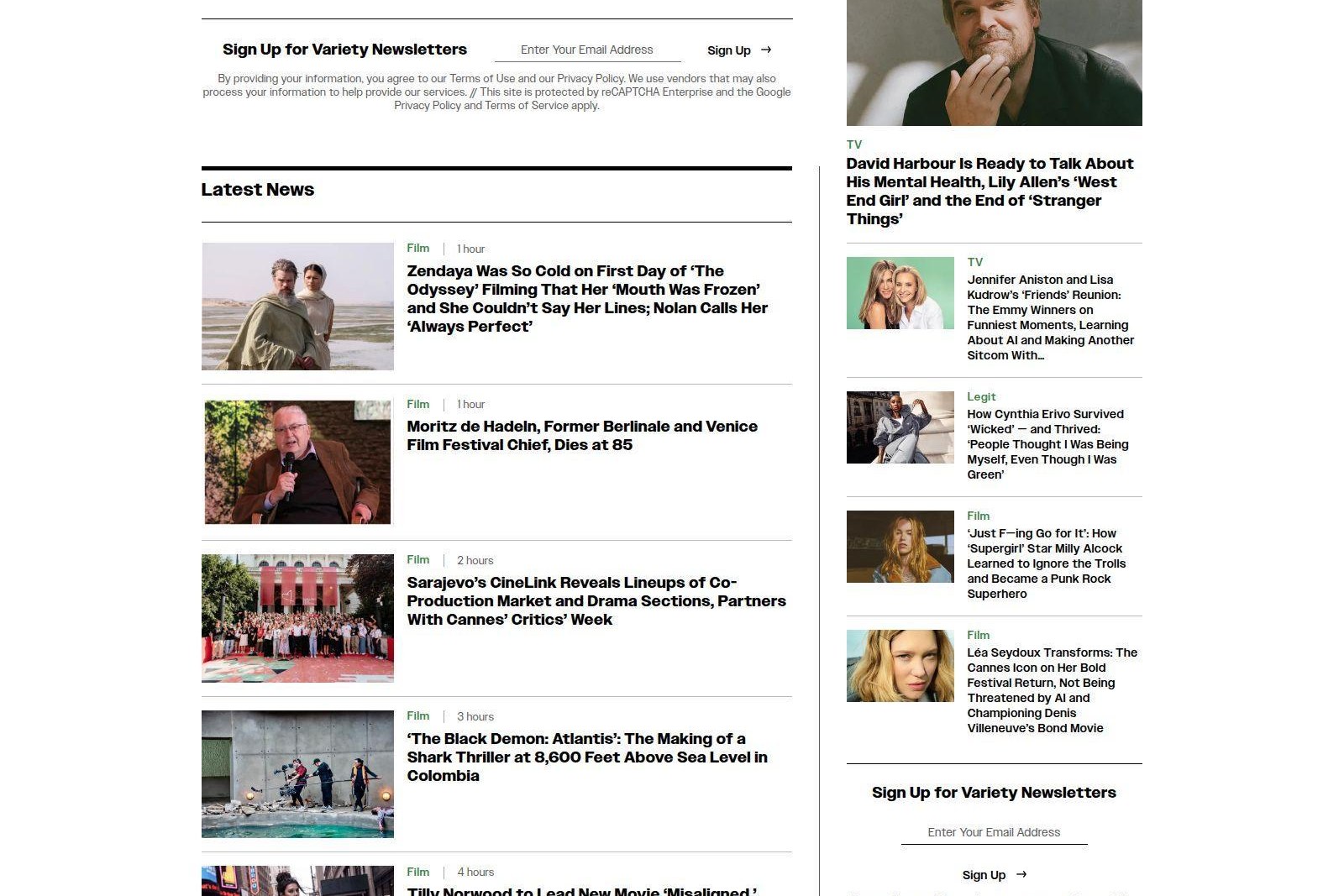This screenshot has height=896, width=1344.
Task: Open Sarajevo's CineLink lineups article
Action: (596, 601)
